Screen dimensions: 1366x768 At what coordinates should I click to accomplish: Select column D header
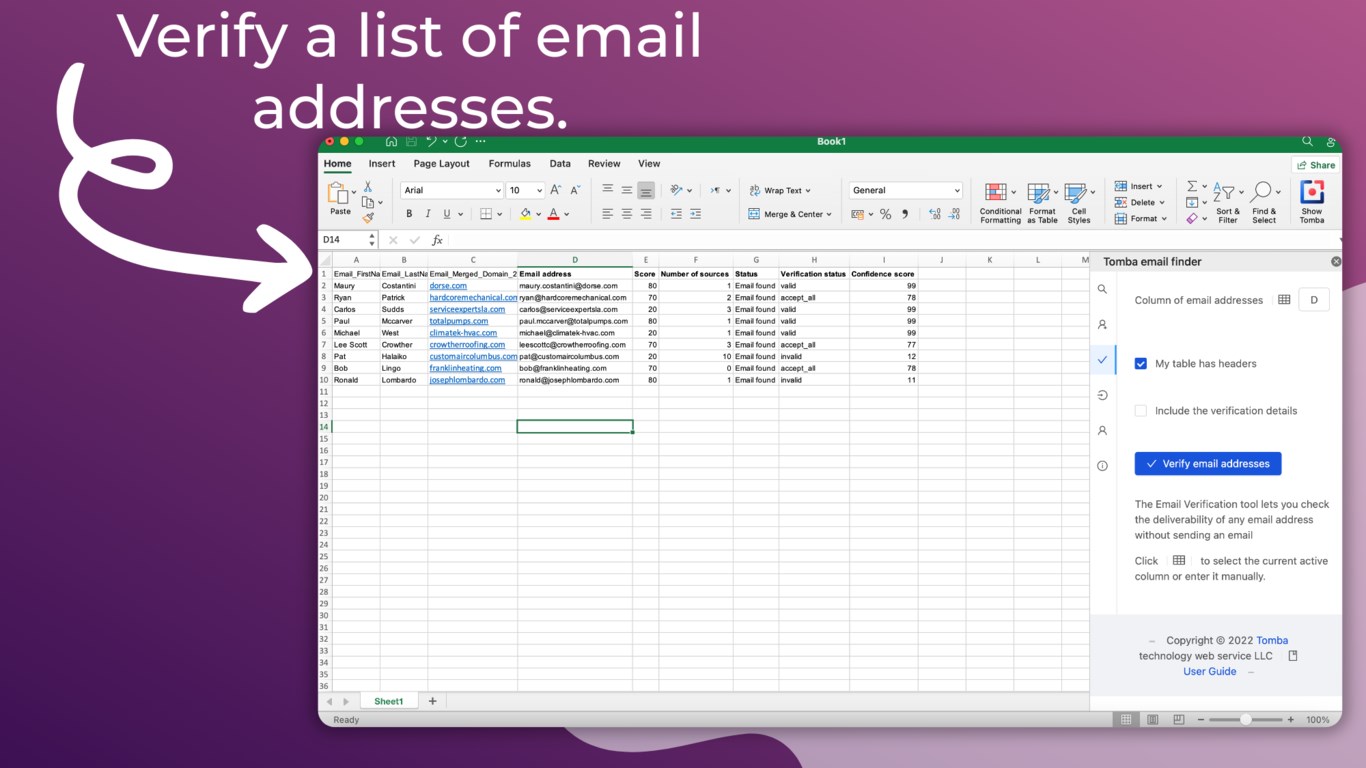tap(575, 260)
